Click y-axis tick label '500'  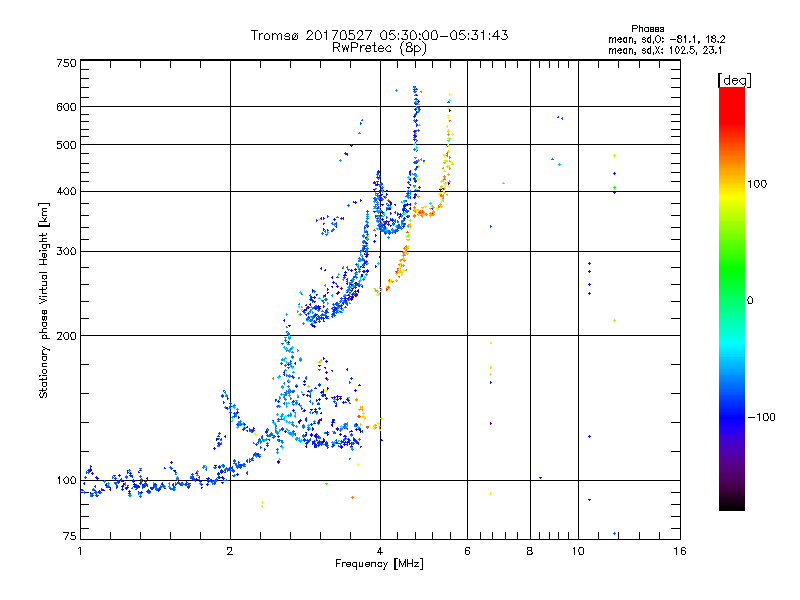67,145
